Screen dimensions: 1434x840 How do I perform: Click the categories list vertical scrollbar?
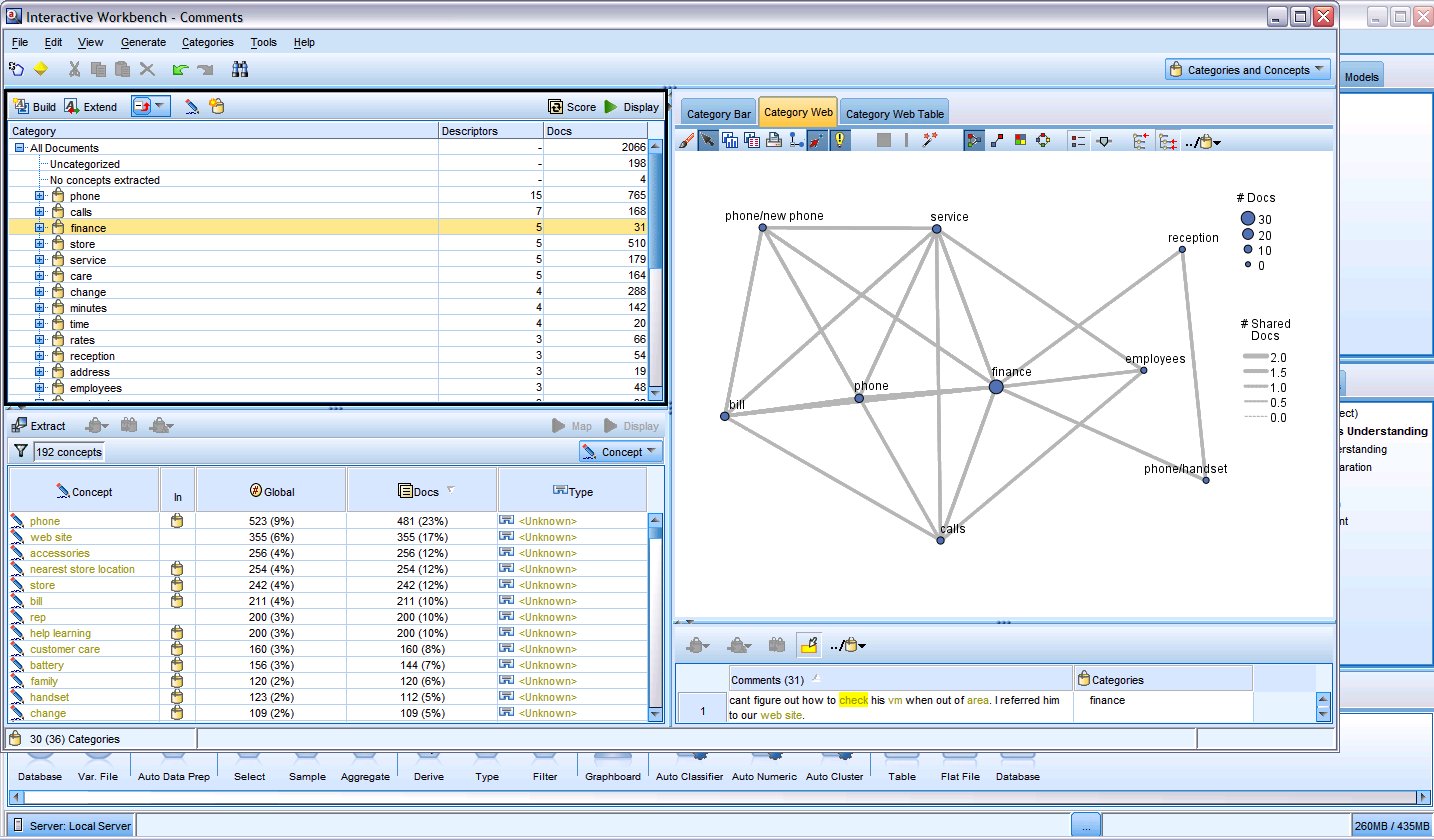656,268
